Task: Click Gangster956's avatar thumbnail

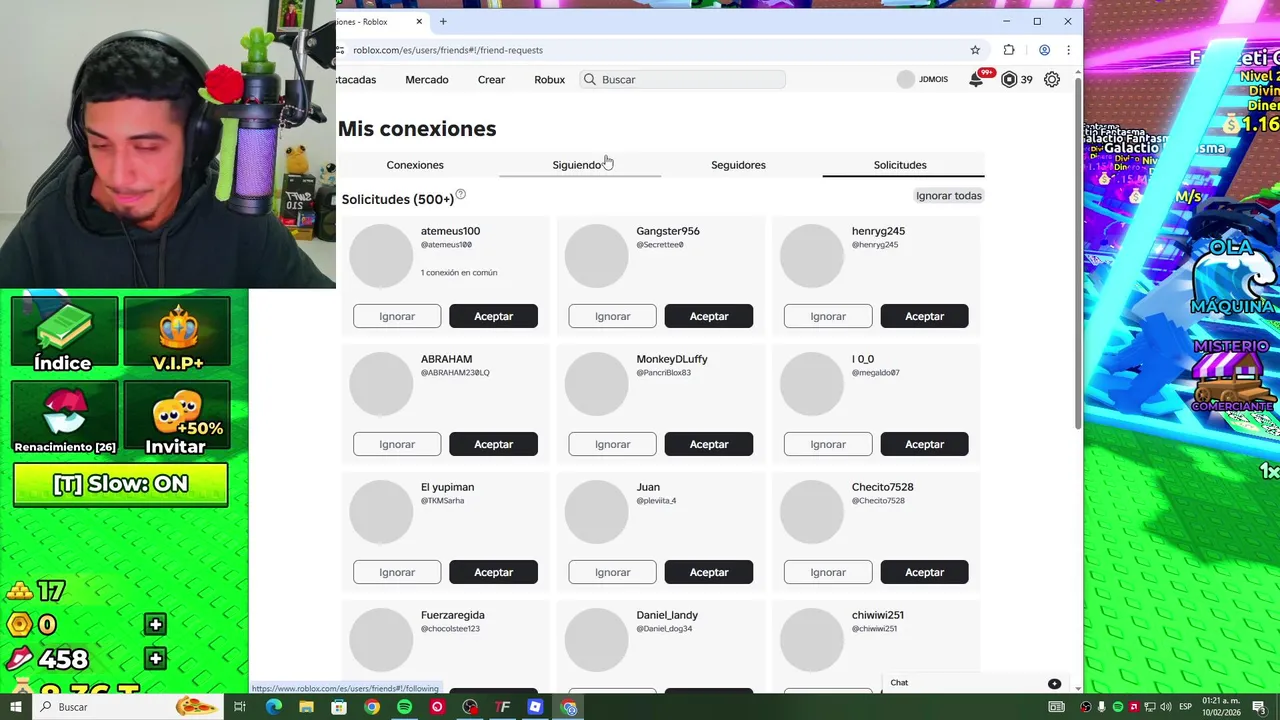Action: coord(597,256)
